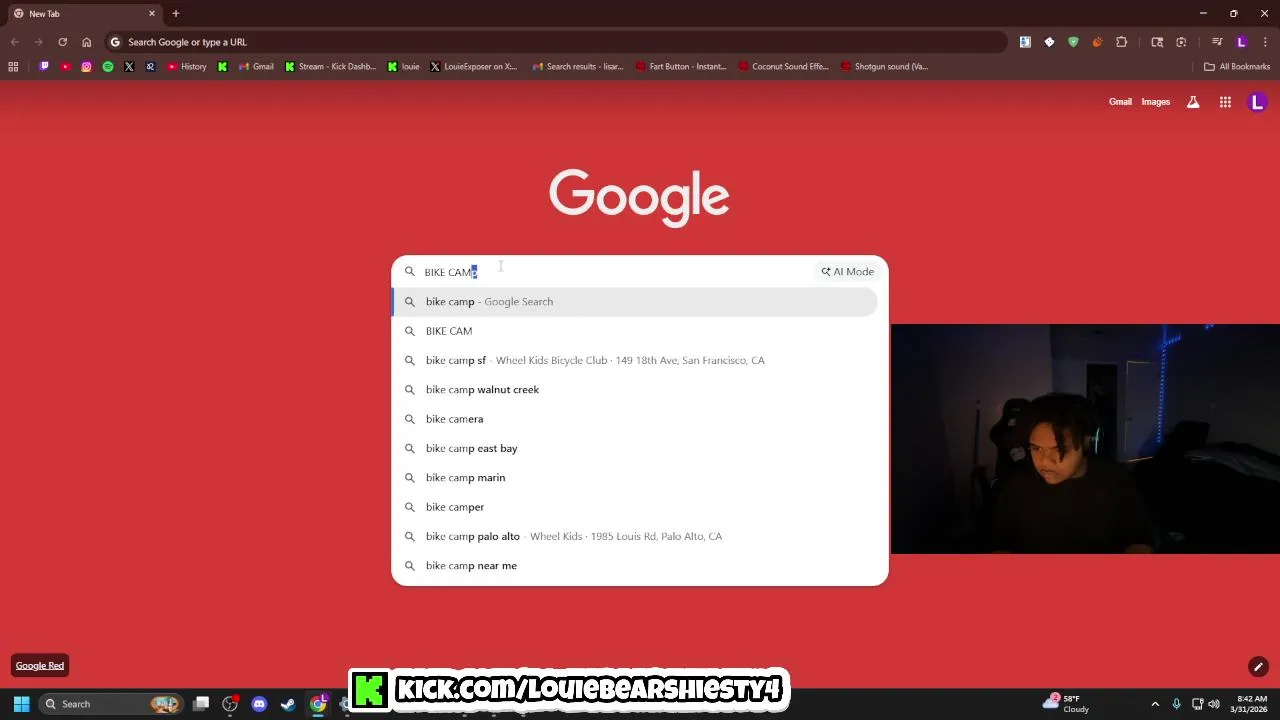Open the Spotify bookmark icon
Screen dimensions: 1280x720
click(108, 67)
